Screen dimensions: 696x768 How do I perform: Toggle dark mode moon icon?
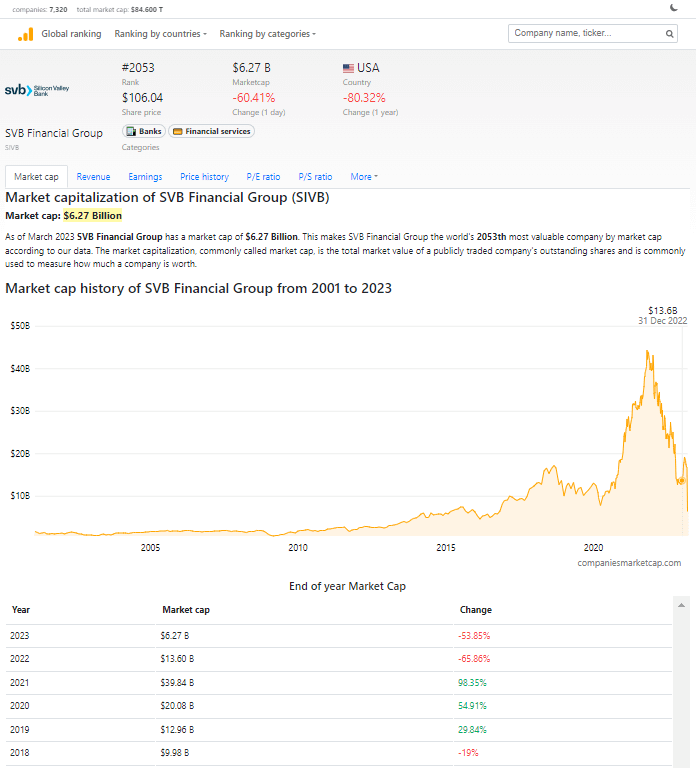coord(674,8)
